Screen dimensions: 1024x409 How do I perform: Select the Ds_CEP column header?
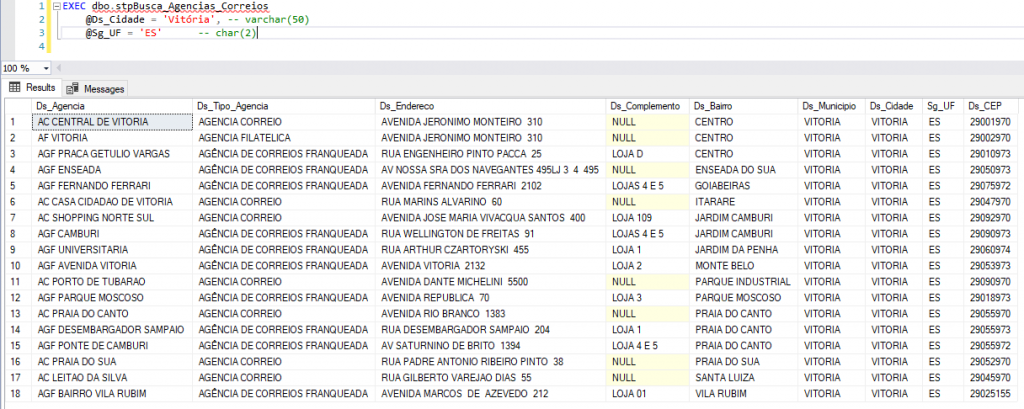[x=991, y=106]
